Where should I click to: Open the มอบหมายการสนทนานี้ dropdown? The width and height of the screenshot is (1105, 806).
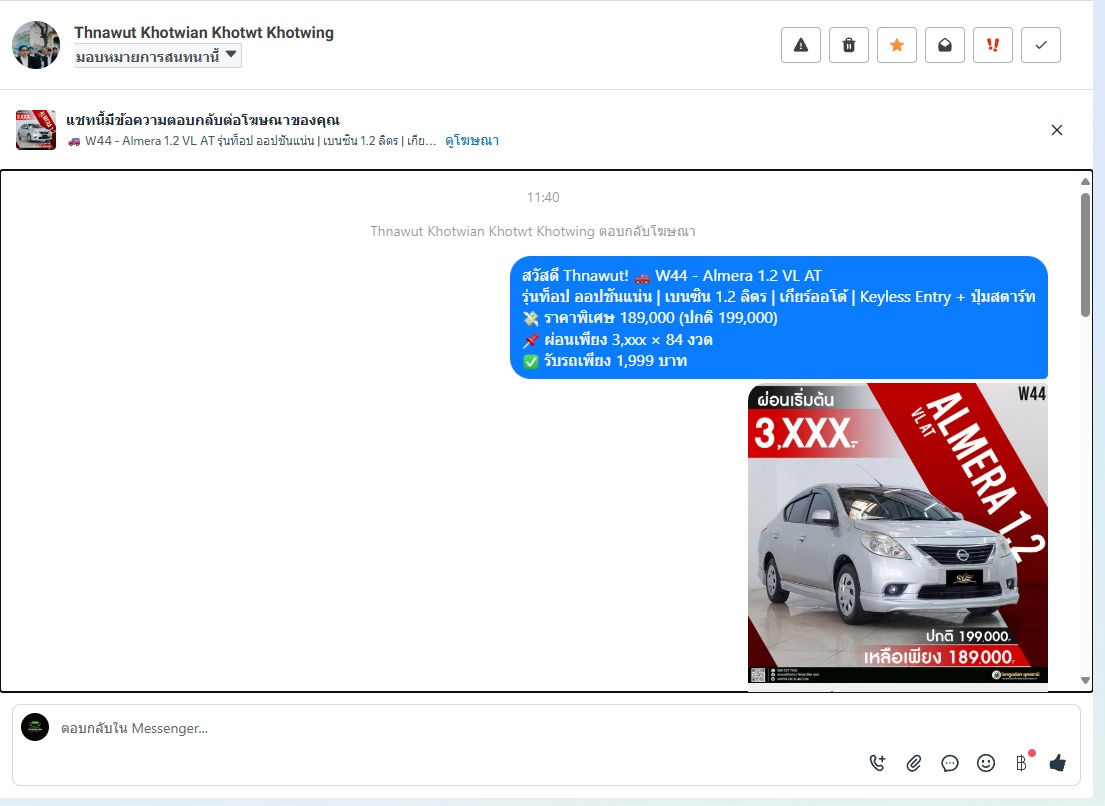(x=157, y=56)
